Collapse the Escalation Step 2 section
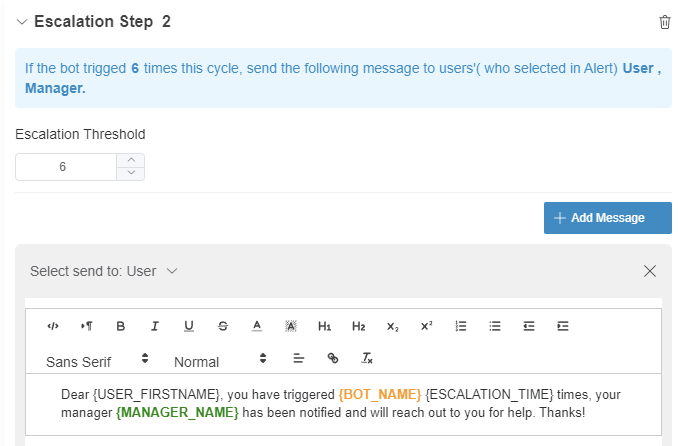The width and height of the screenshot is (678, 446). click(22, 21)
